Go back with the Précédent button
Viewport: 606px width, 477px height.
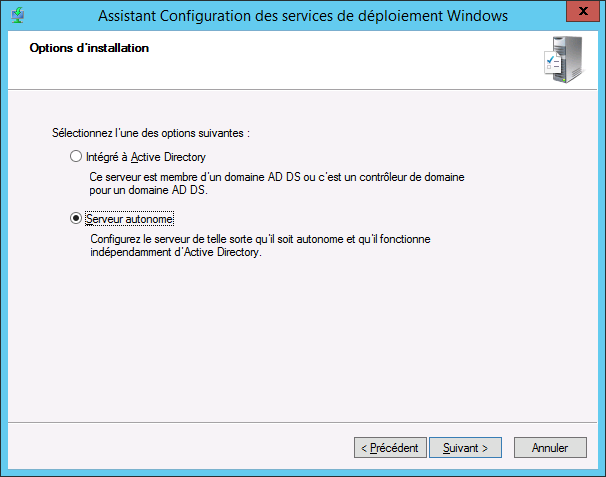click(x=391, y=447)
